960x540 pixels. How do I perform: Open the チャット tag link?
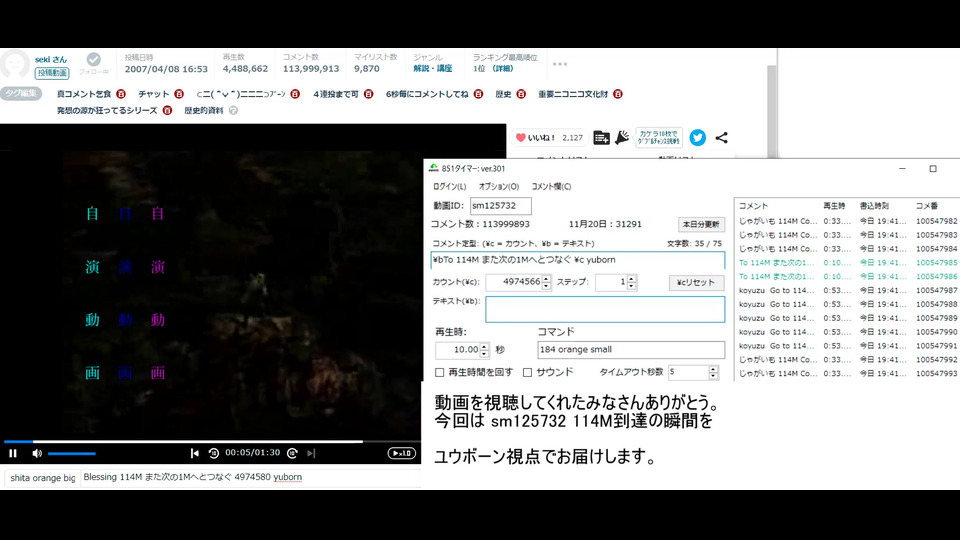click(x=154, y=94)
